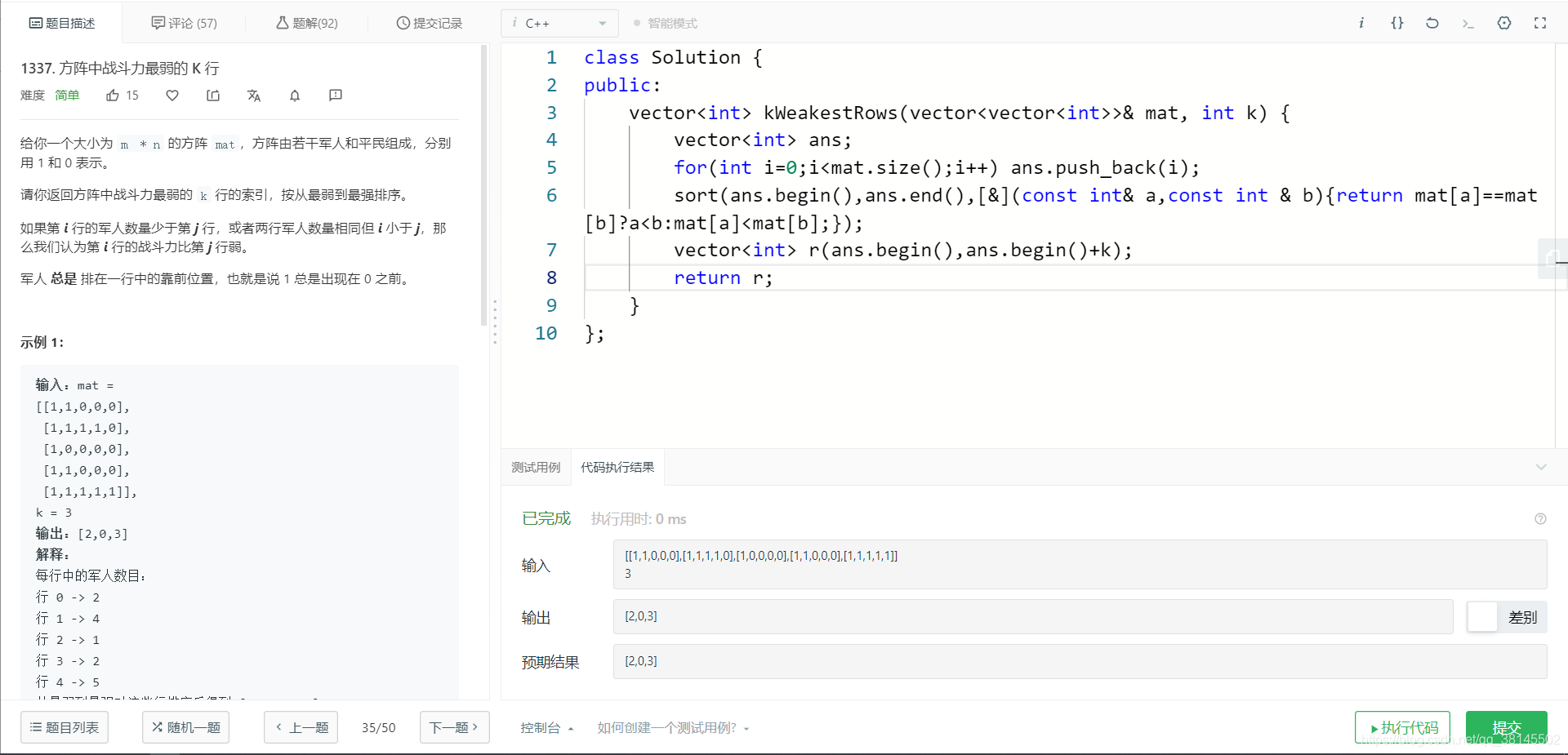This screenshot has width=1568, height=755.
Task: Open the C++ language dropdown
Action: [559, 23]
